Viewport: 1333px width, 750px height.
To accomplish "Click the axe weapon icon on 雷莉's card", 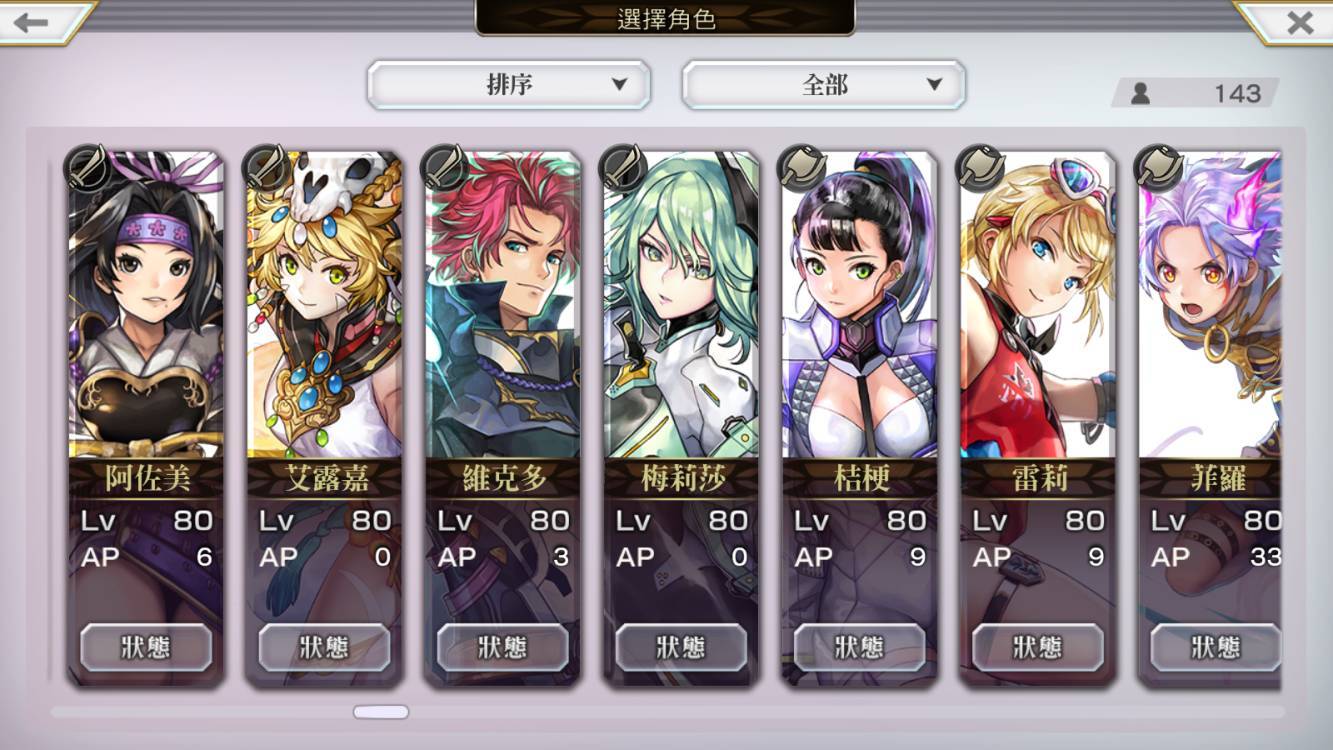I will pyautogui.click(x=980, y=168).
